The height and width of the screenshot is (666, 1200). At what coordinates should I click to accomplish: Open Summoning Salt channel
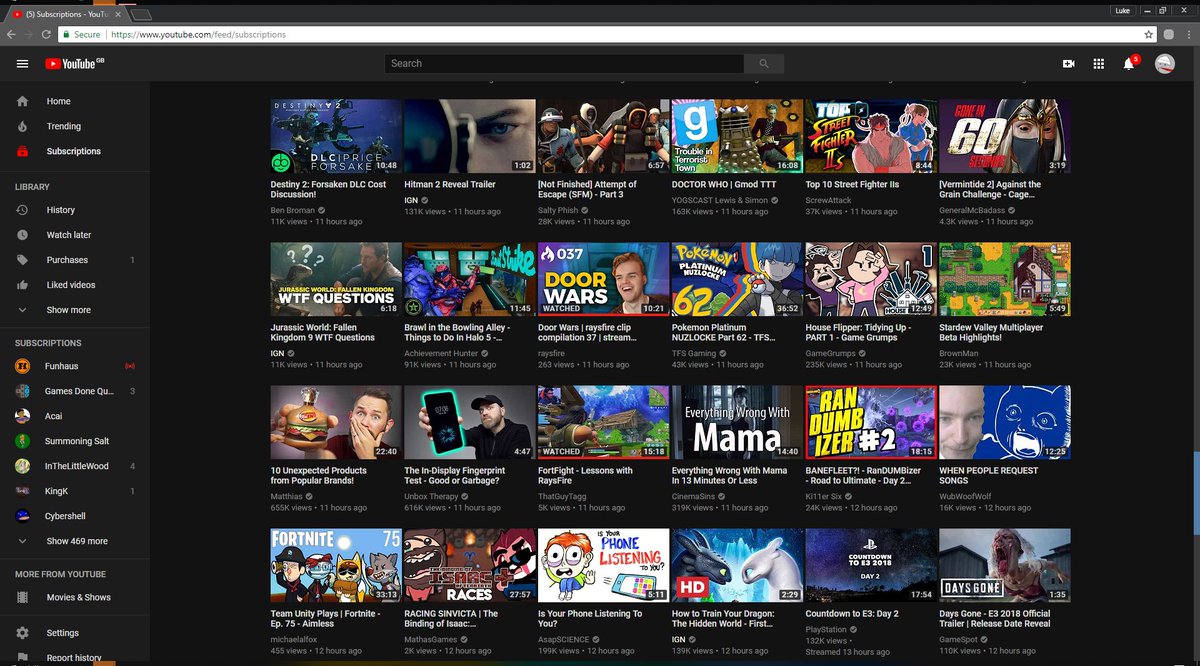[75, 441]
